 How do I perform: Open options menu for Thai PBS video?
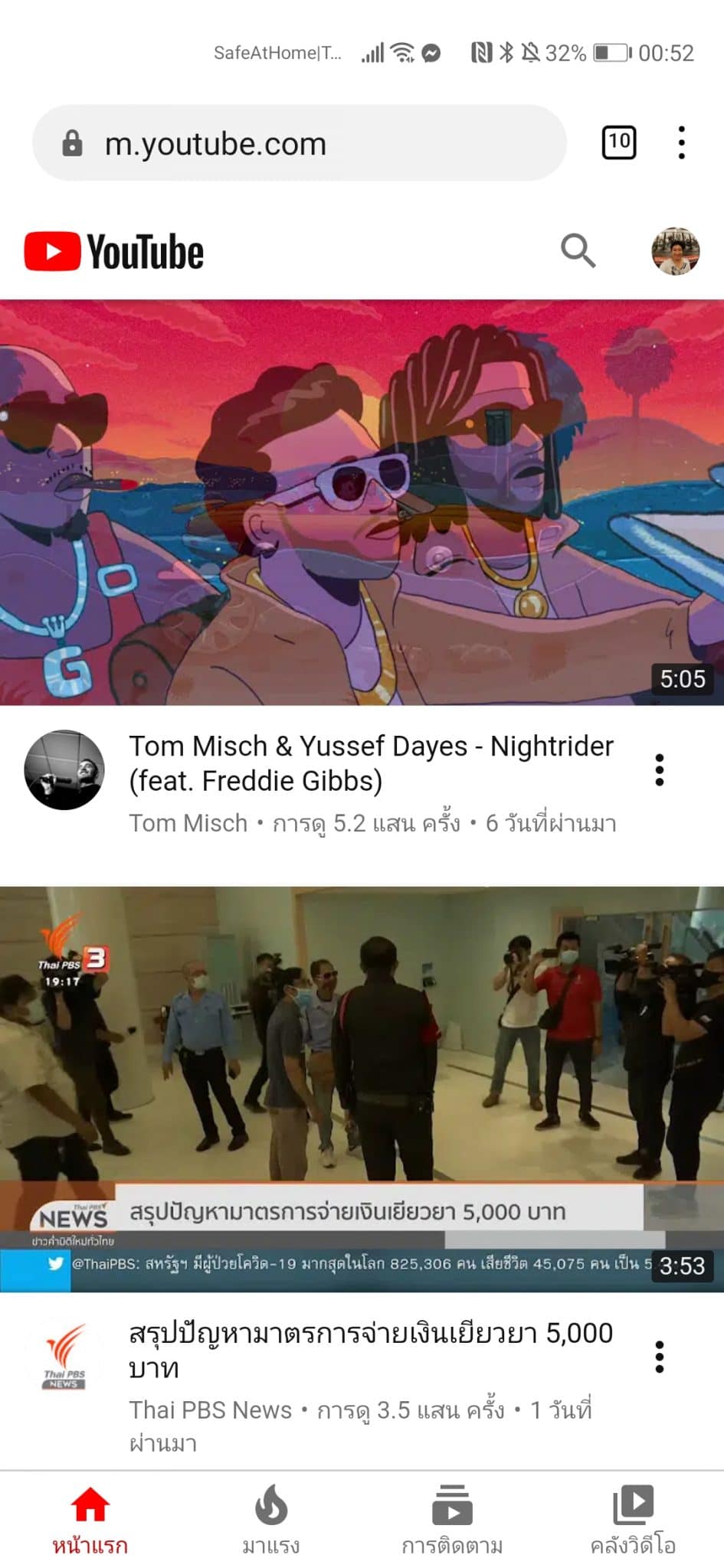659,1357
